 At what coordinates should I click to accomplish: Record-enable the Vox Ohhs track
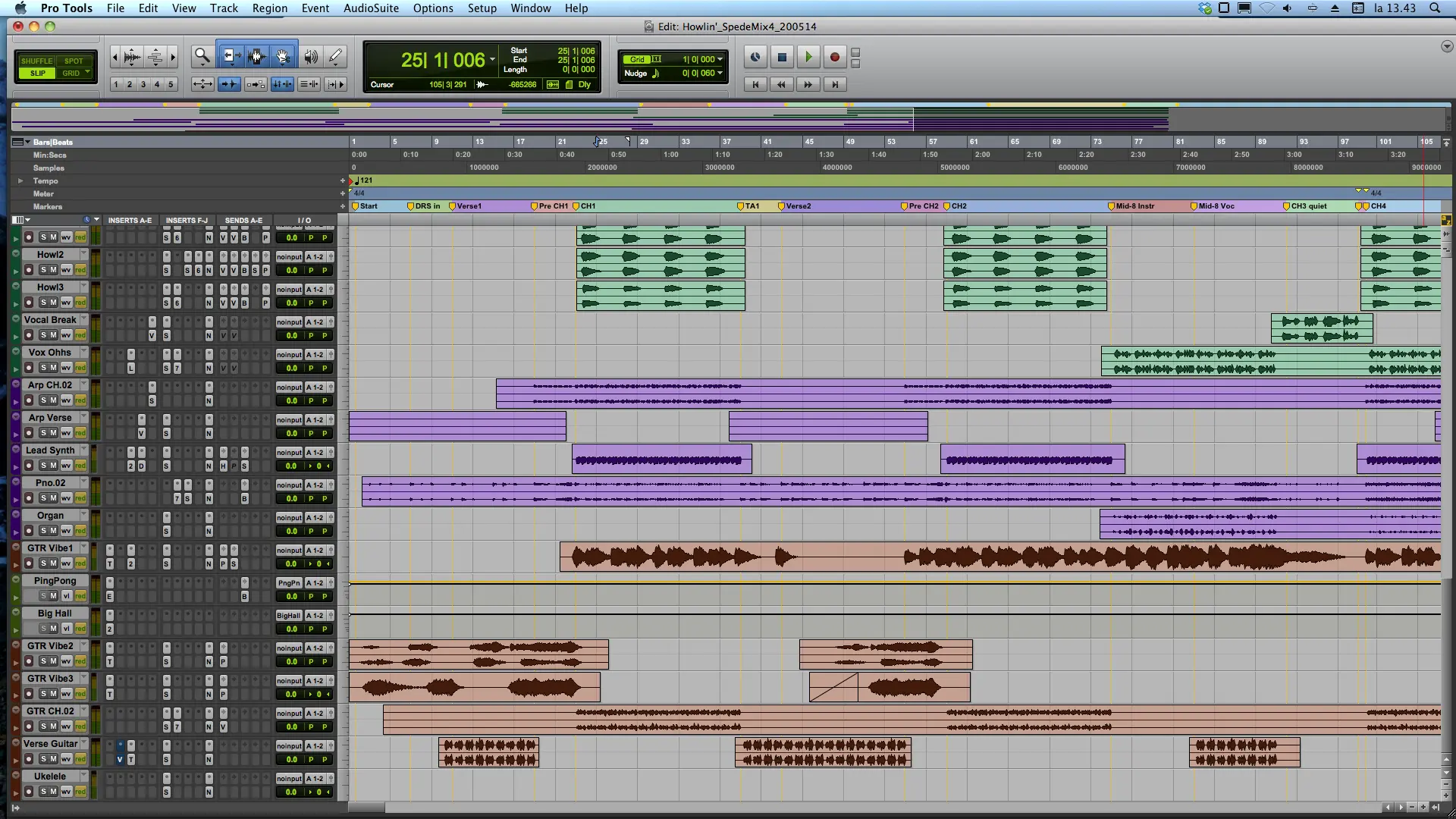[x=29, y=368]
